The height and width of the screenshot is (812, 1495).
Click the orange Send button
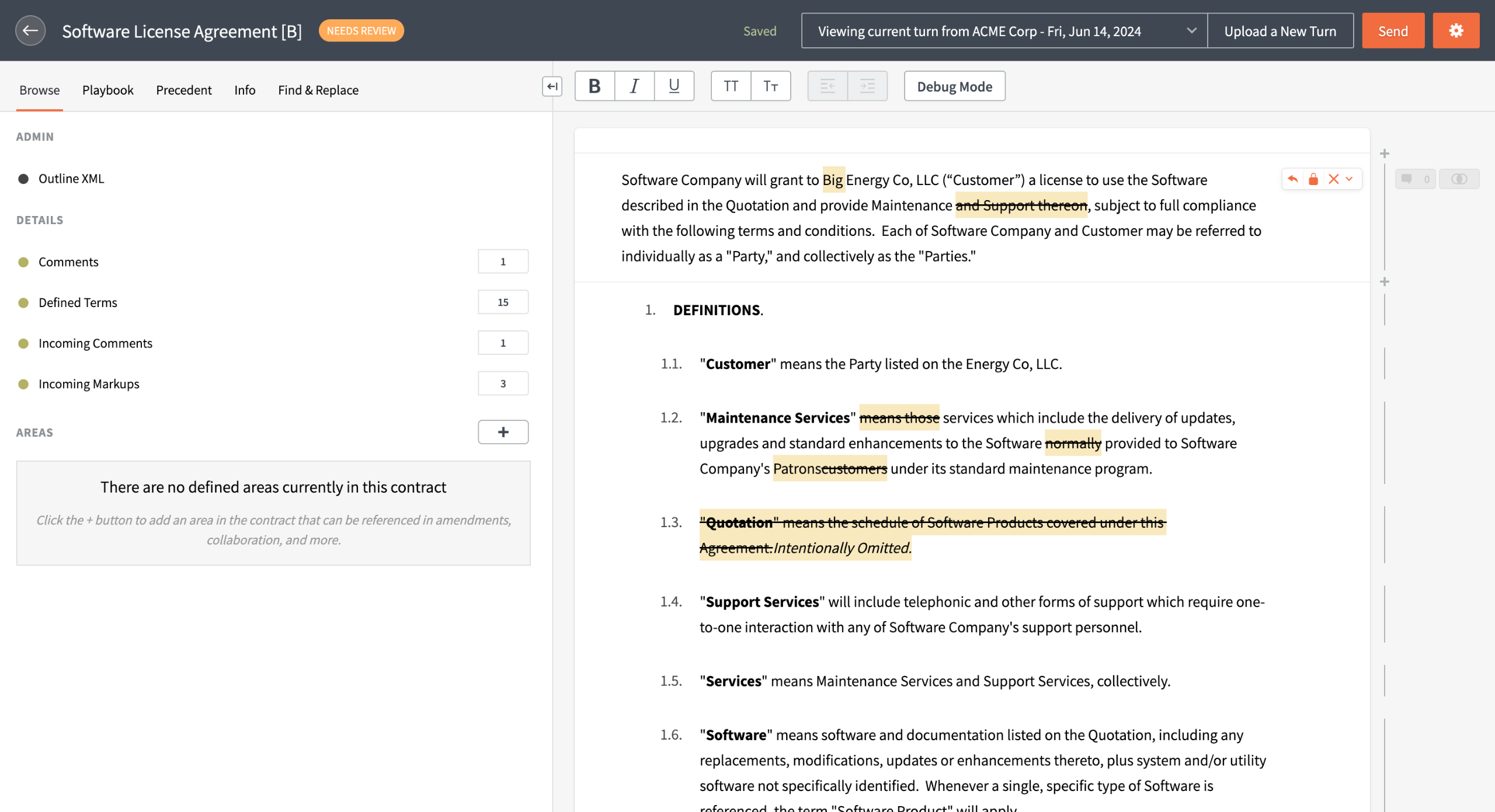[1393, 31]
